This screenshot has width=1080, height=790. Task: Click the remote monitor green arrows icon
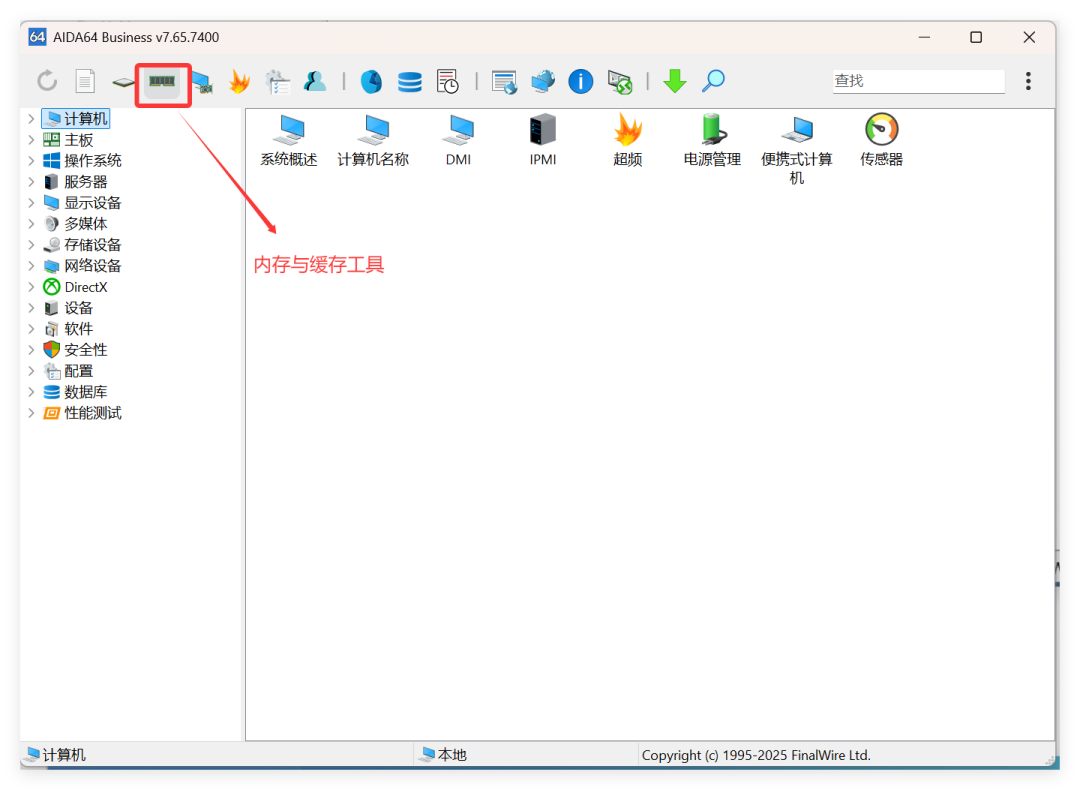click(620, 82)
